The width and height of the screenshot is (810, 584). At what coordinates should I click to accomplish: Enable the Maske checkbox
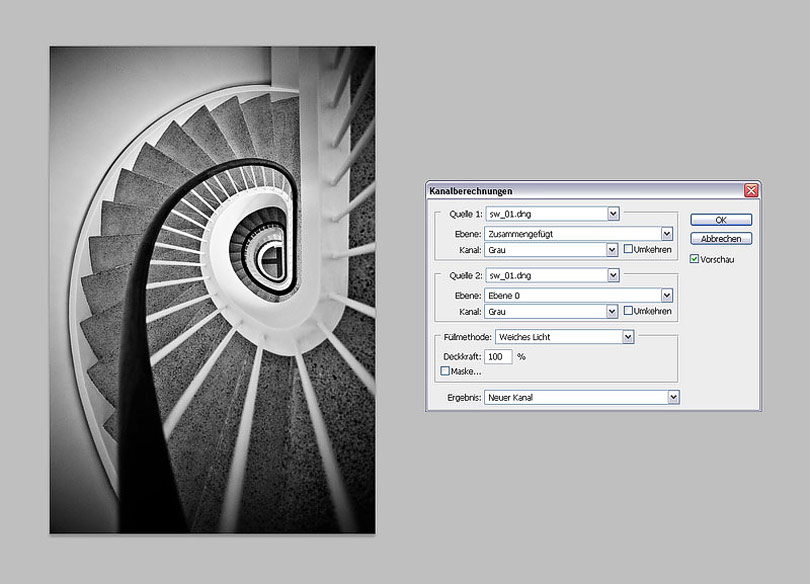coord(445,371)
